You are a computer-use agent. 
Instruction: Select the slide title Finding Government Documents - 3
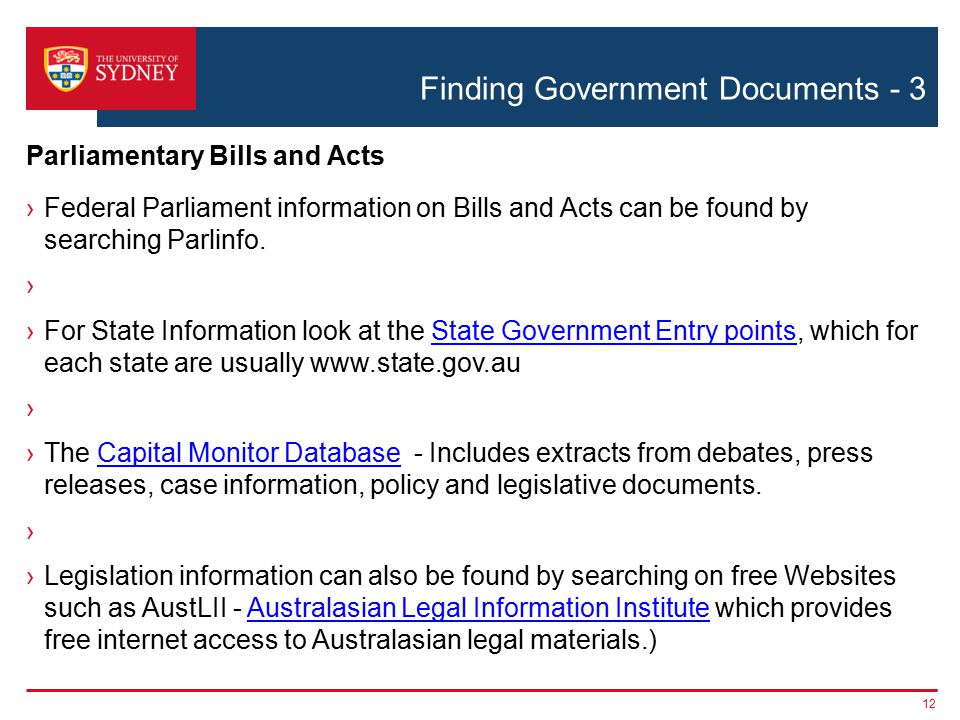pyautogui.click(x=672, y=89)
